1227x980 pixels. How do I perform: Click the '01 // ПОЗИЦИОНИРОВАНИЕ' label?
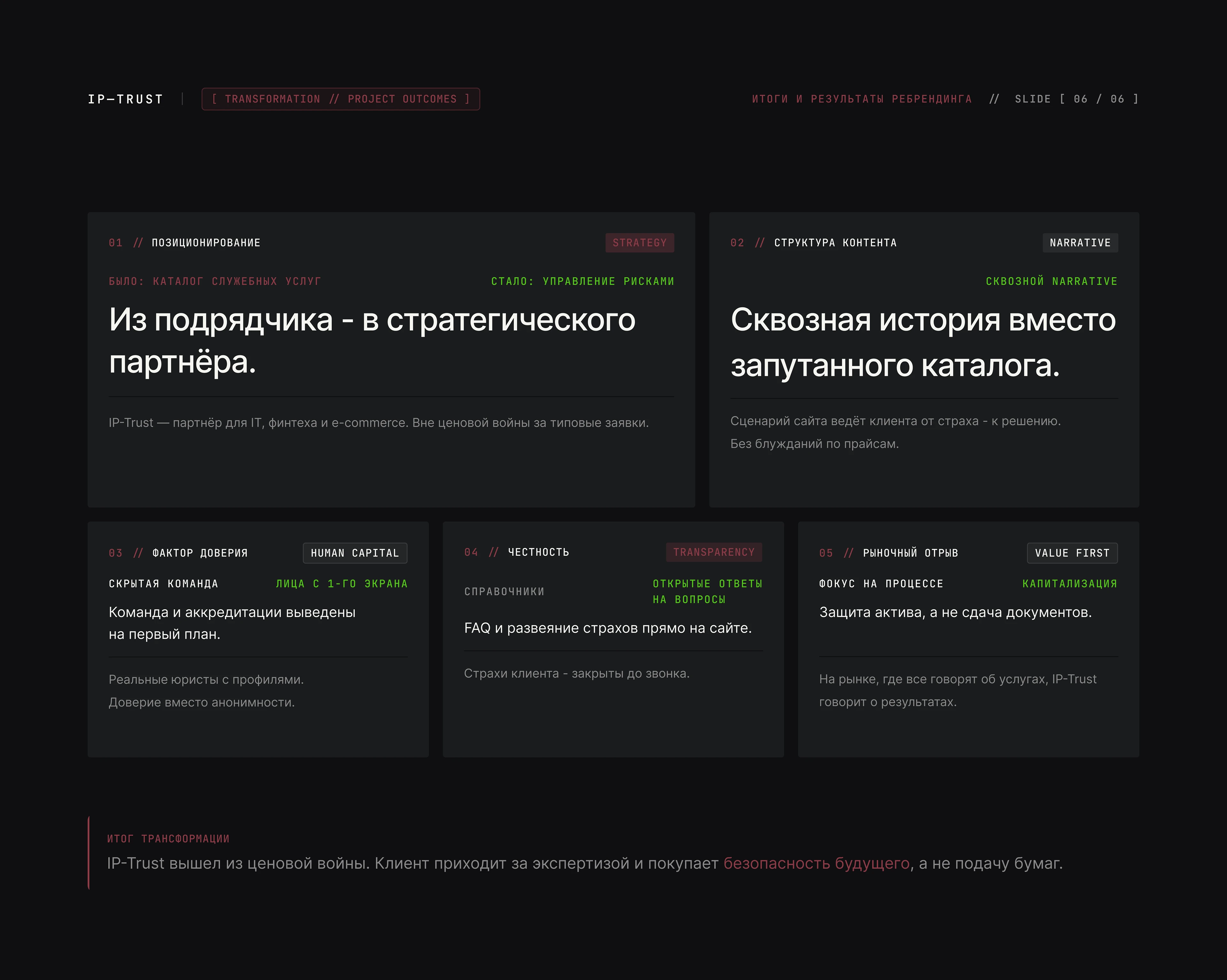pos(184,243)
